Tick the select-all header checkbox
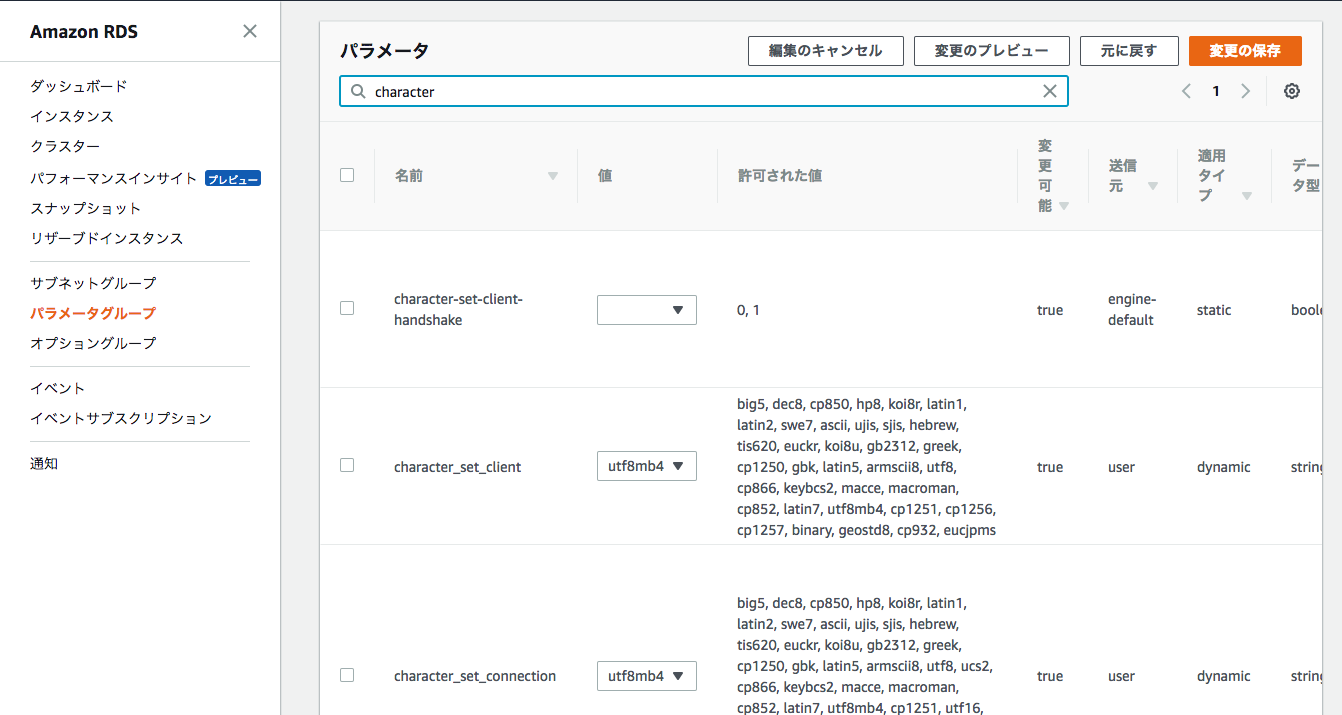1342x715 pixels. coord(347,175)
